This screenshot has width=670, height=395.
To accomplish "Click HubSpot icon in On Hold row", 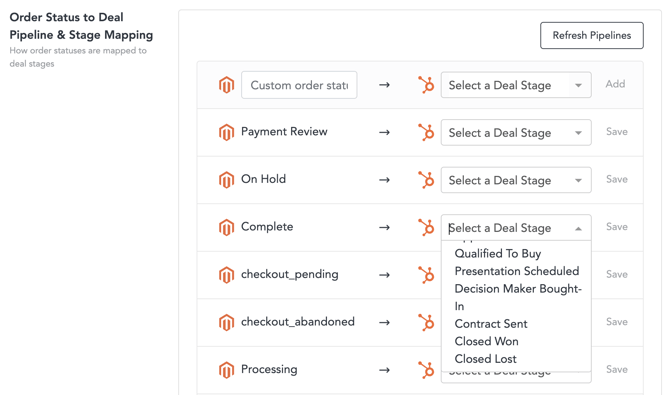I will pos(426,180).
